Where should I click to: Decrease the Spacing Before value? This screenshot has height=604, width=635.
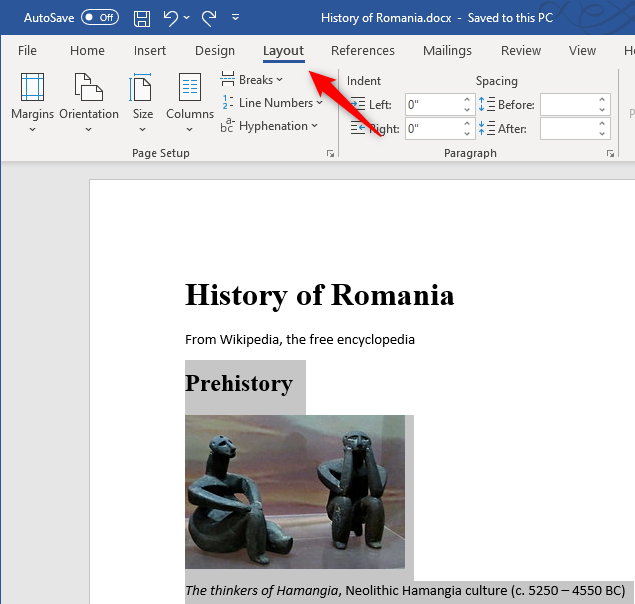click(x=602, y=110)
